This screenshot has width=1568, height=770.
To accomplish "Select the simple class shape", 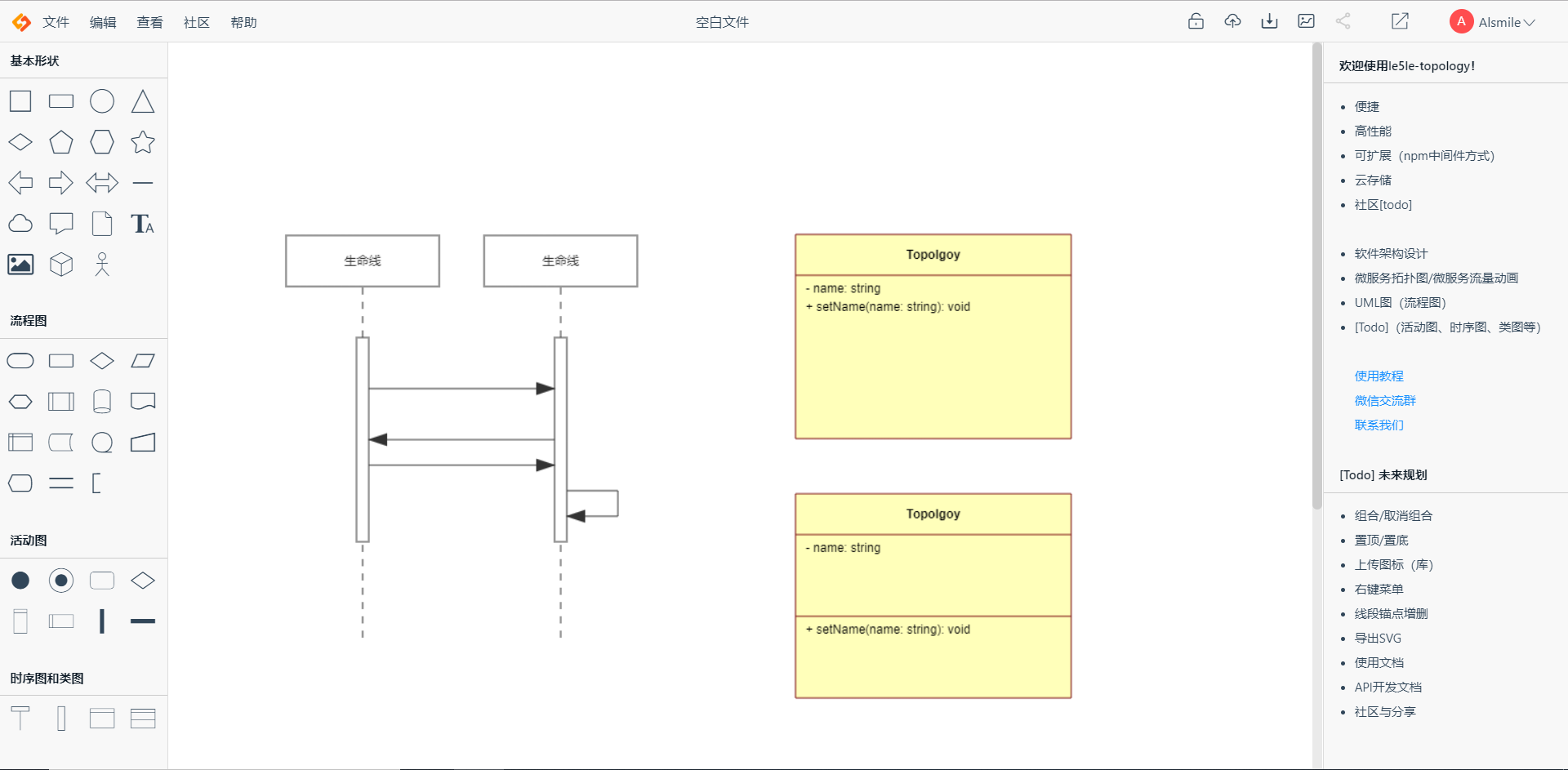I will point(102,719).
